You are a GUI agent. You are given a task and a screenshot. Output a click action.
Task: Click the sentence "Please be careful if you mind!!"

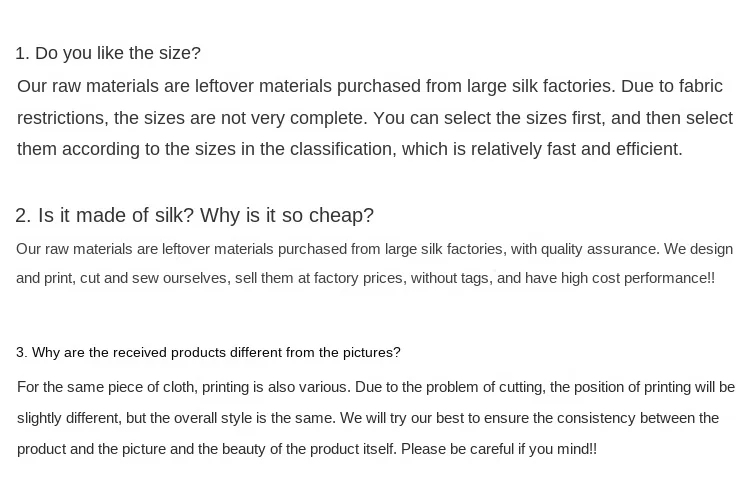pyautogui.click(x=499, y=449)
